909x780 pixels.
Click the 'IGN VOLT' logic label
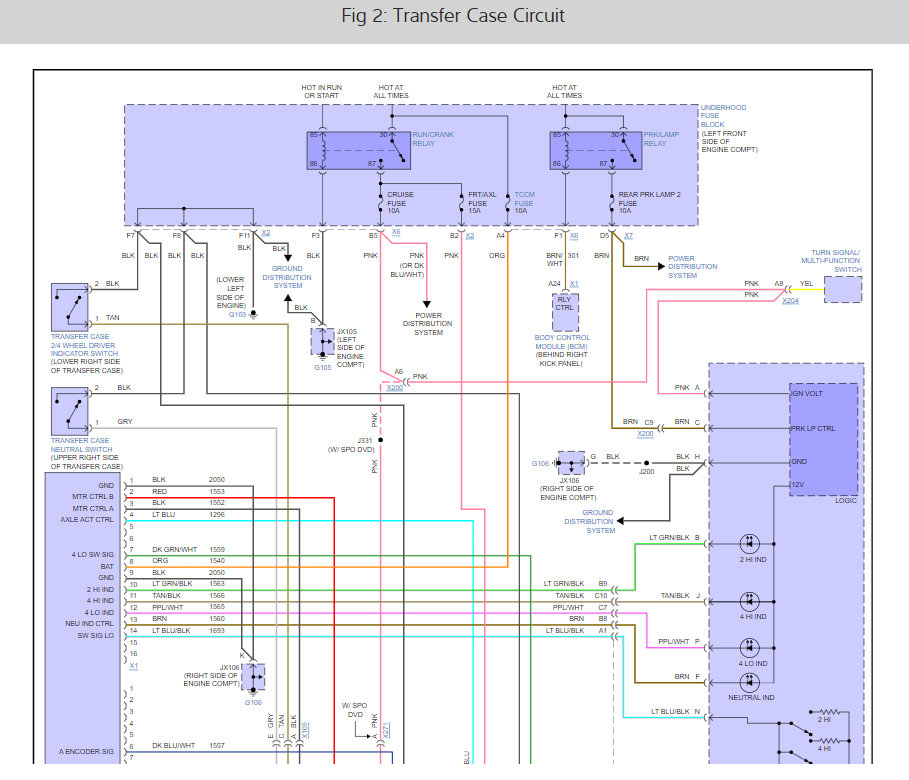[x=807, y=394]
